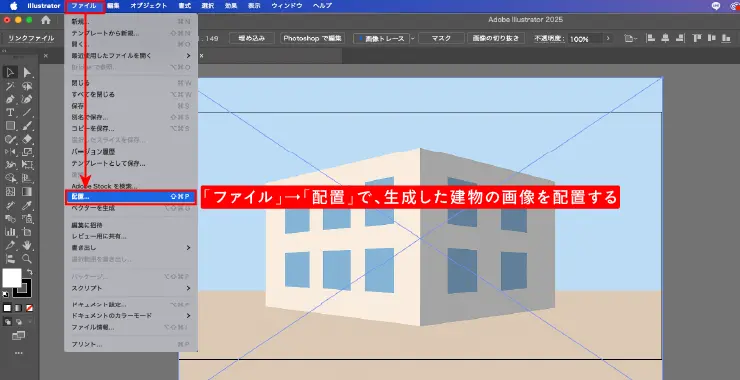Expand the 画像トレース dropdown arrow
Screen dimensions: 740x380
(412, 39)
